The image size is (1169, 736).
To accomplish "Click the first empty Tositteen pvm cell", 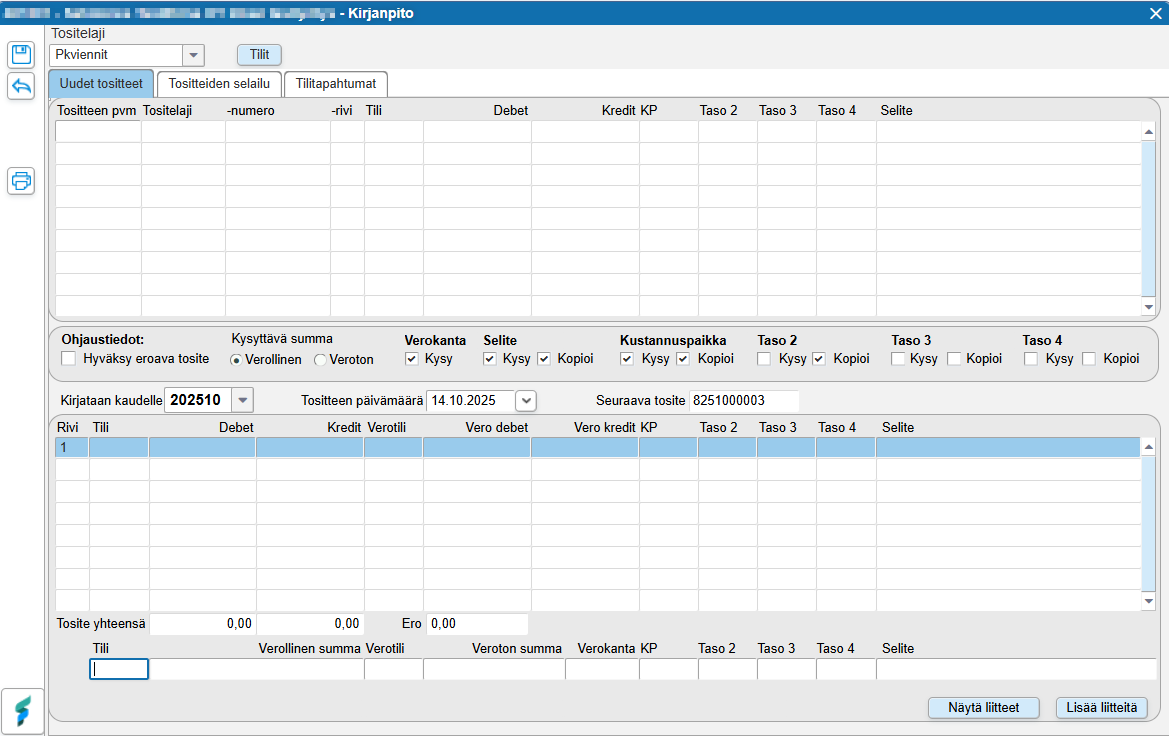I will click(x=98, y=132).
